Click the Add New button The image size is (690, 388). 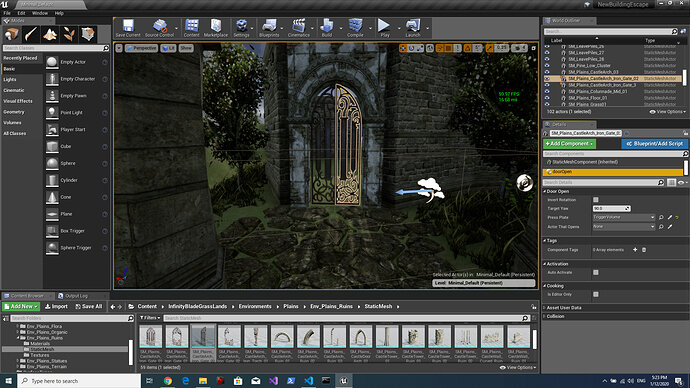click(x=21, y=307)
